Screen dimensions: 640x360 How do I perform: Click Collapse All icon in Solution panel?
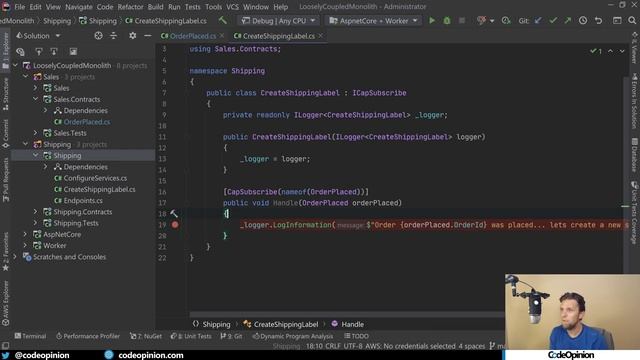pyautogui.click(x=113, y=36)
